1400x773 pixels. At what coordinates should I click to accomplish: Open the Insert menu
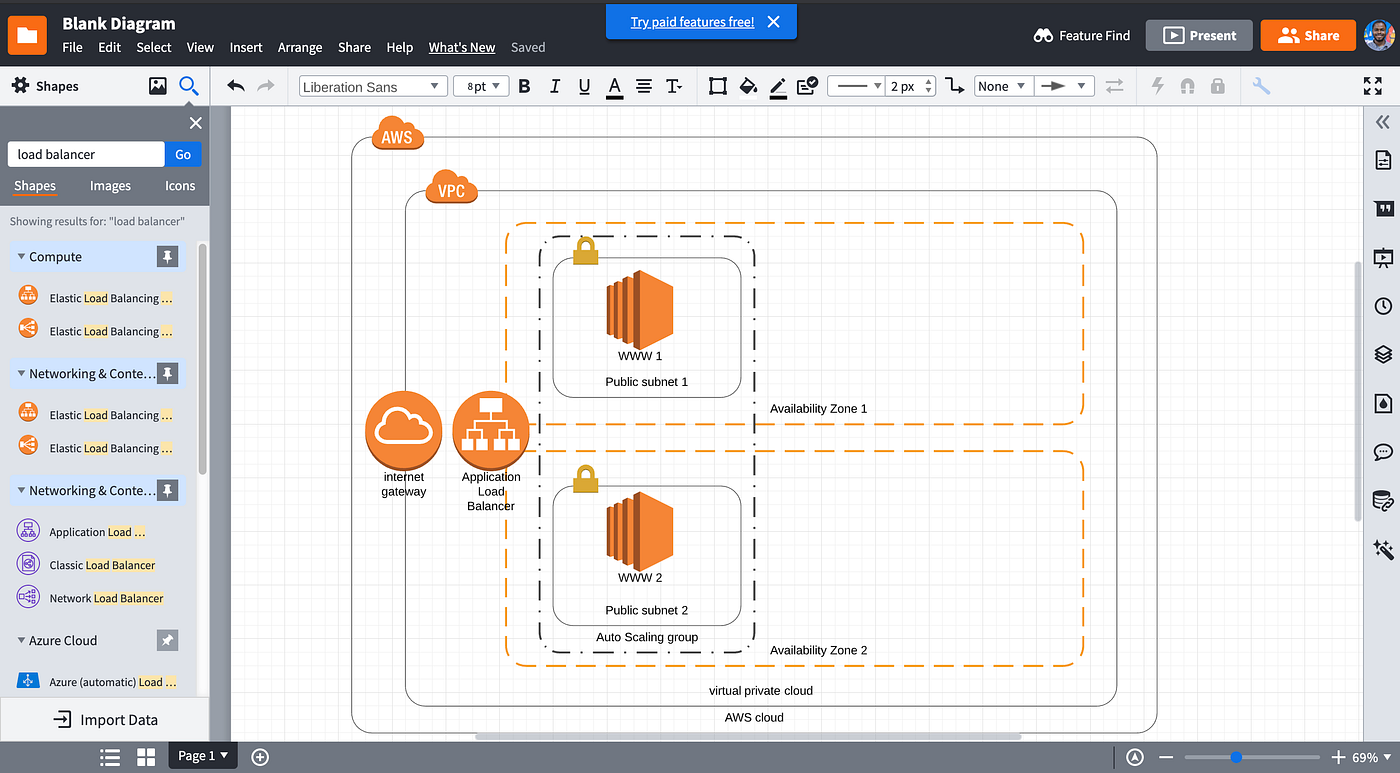(x=246, y=47)
